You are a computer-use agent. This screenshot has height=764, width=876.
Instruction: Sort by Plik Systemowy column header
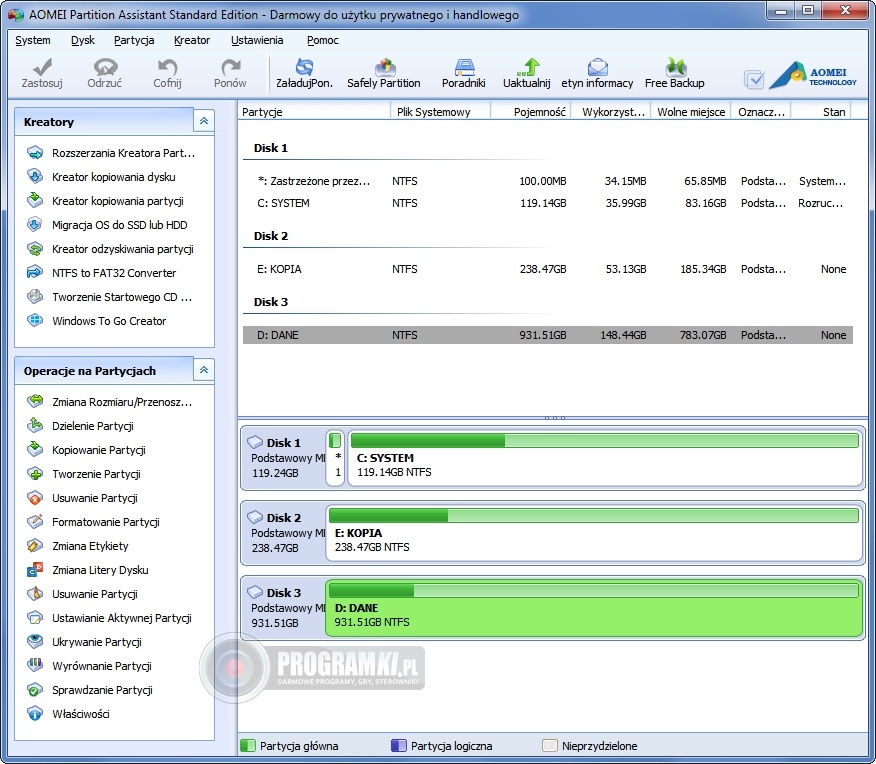point(440,112)
